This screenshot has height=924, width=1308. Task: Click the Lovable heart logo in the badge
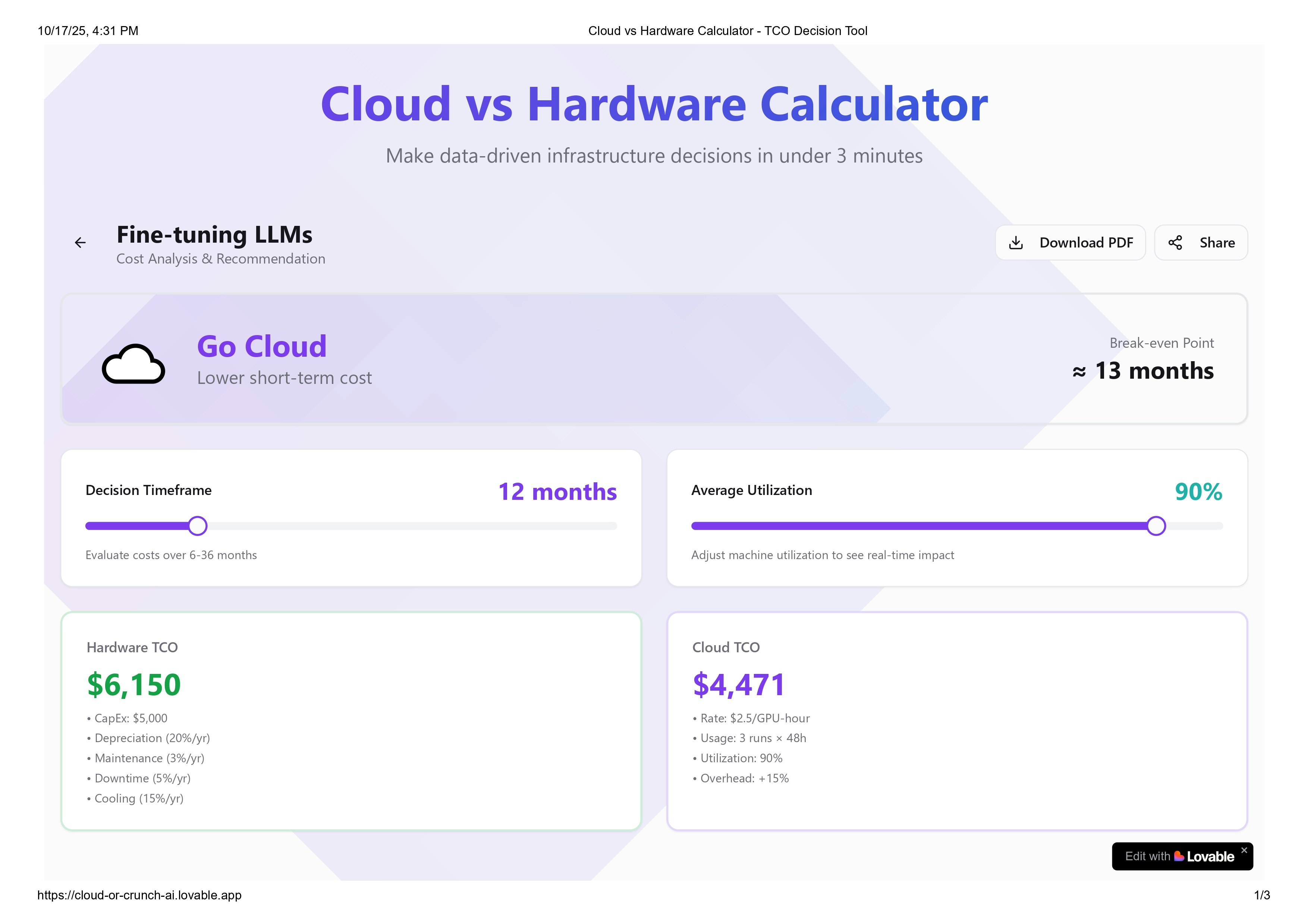click(x=1180, y=856)
